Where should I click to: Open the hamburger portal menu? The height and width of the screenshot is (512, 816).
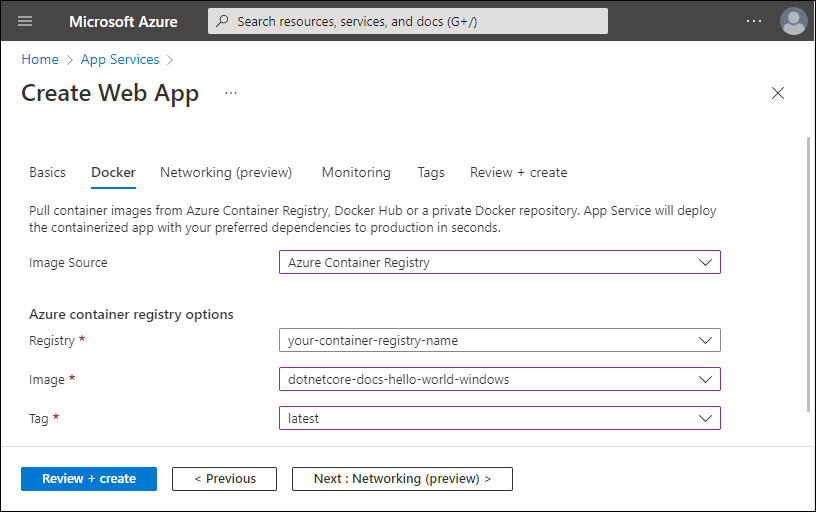point(25,21)
